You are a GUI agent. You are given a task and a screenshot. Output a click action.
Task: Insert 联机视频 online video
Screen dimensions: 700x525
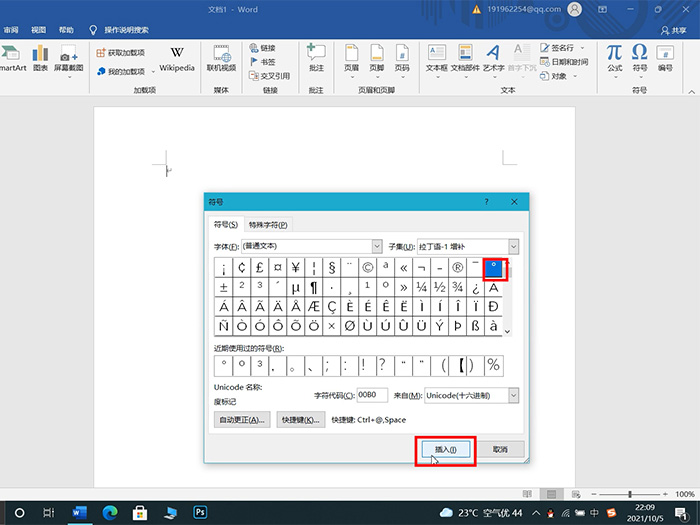coord(221,58)
